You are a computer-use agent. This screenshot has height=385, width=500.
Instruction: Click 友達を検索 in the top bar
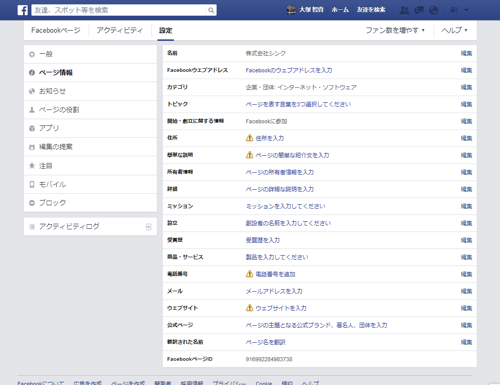[x=371, y=10]
